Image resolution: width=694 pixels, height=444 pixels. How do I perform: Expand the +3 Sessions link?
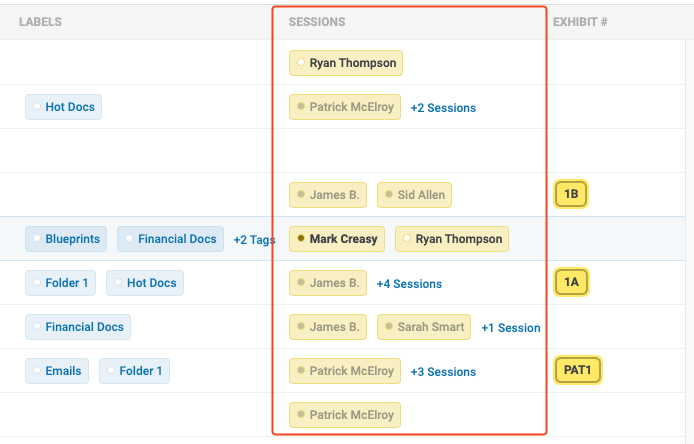[x=443, y=372]
